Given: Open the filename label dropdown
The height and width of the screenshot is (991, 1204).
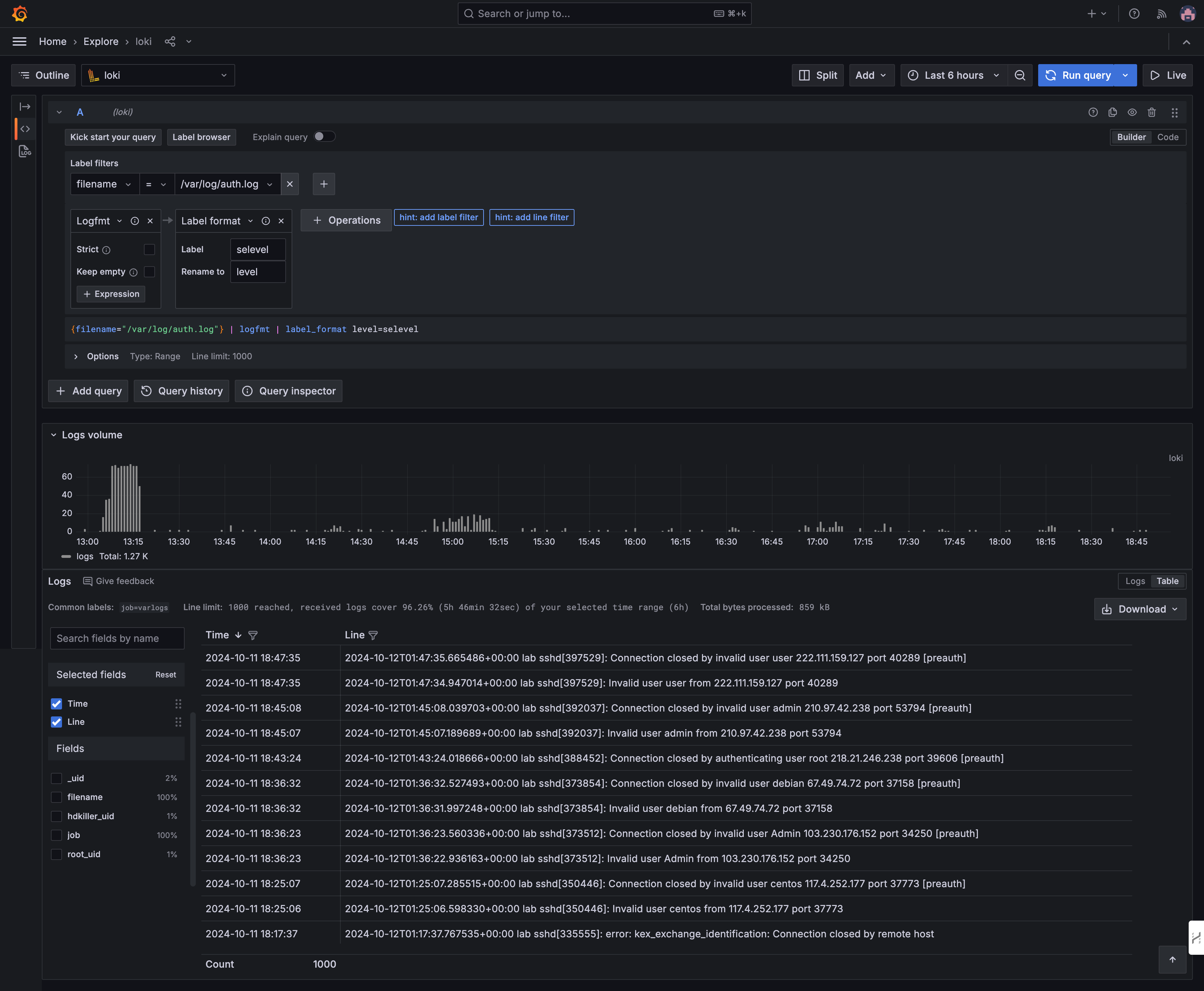Looking at the screenshot, I should (105, 184).
